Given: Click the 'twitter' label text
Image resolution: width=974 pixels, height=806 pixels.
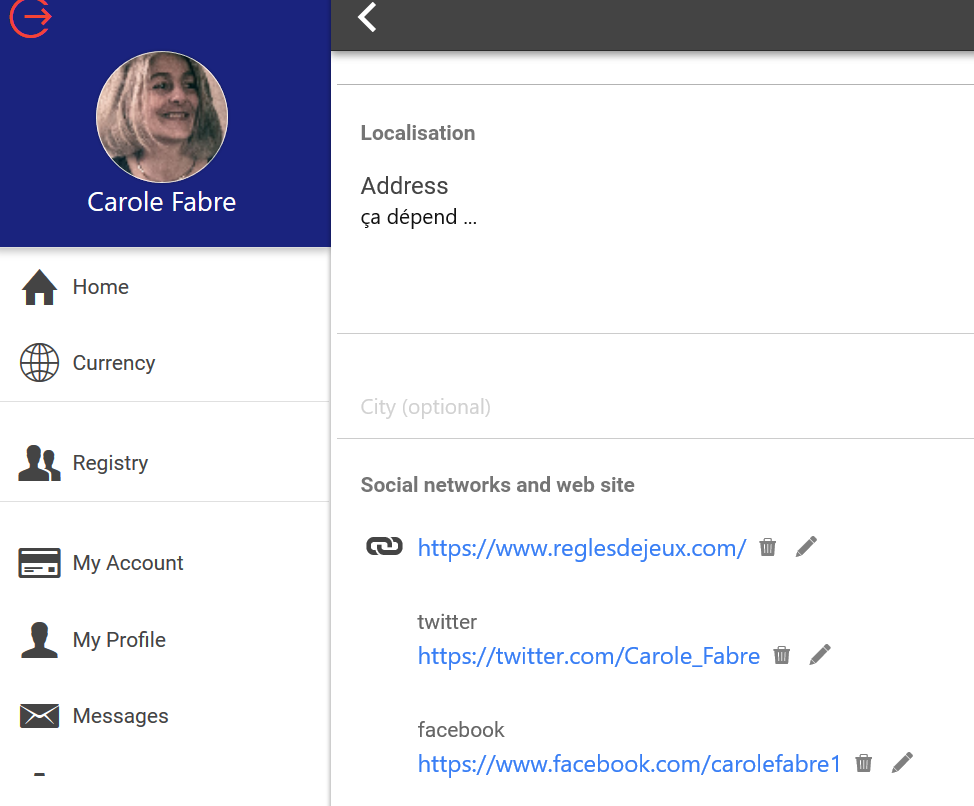Looking at the screenshot, I should coord(447,622).
